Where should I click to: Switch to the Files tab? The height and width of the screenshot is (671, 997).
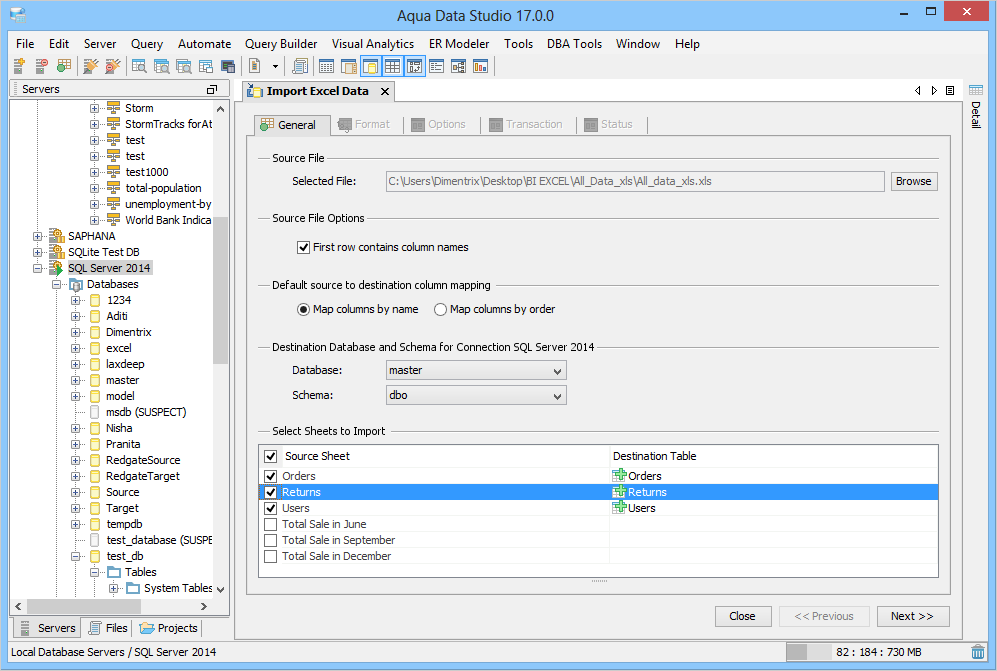click(108, 628)
